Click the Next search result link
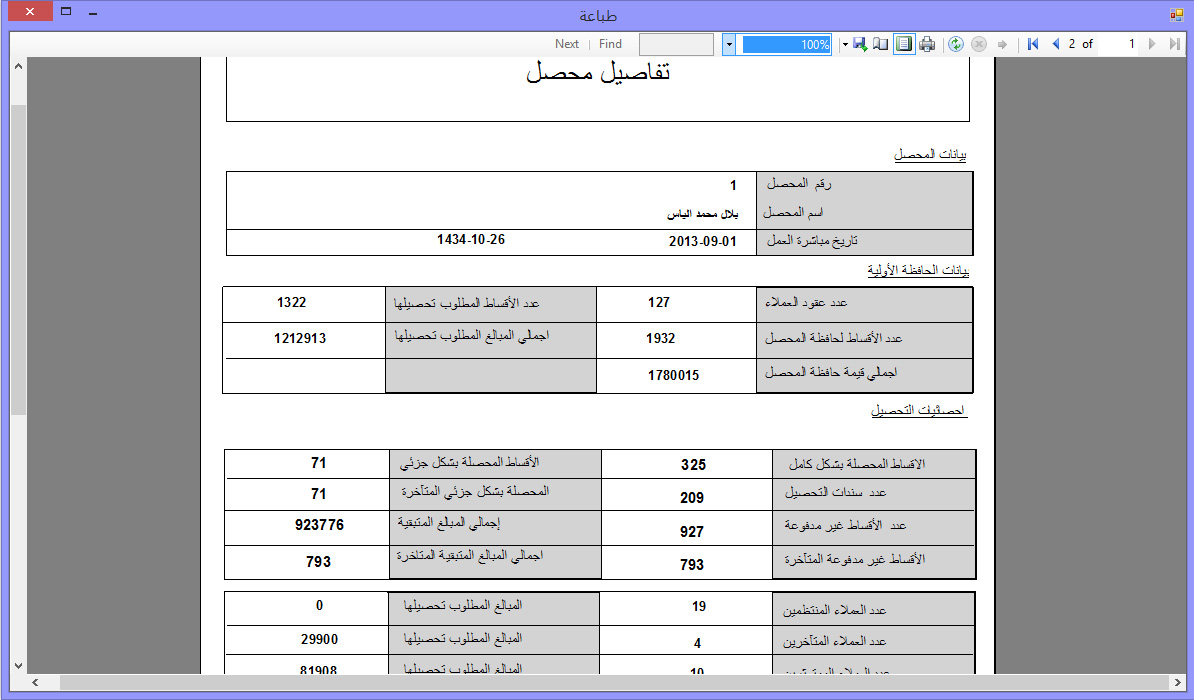1194x700 pixels. click(x=567, y=44)
